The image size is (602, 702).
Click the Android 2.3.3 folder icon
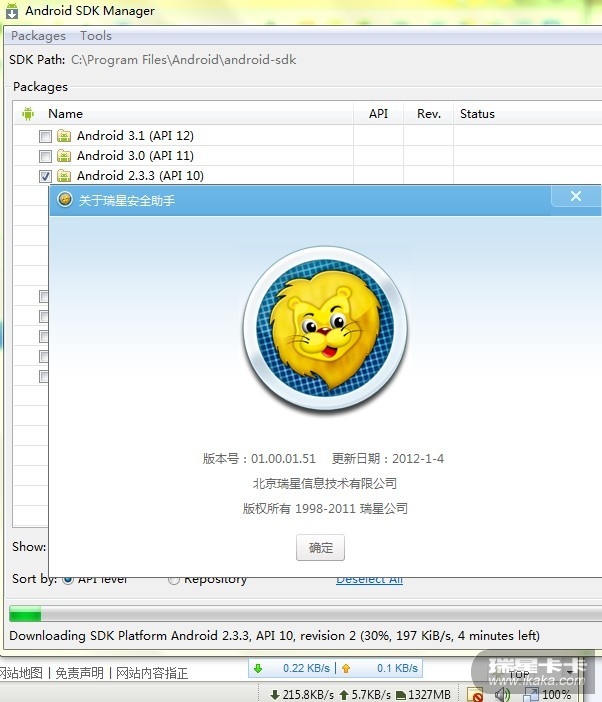pyautogui.click(x=64, y=176)
